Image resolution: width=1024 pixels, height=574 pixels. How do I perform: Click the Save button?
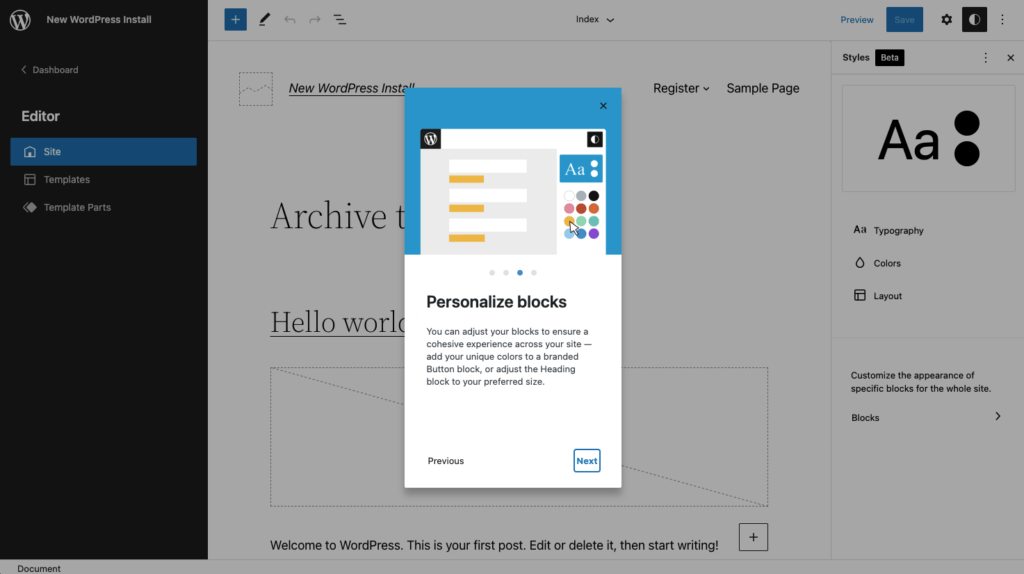click(904, 20)
